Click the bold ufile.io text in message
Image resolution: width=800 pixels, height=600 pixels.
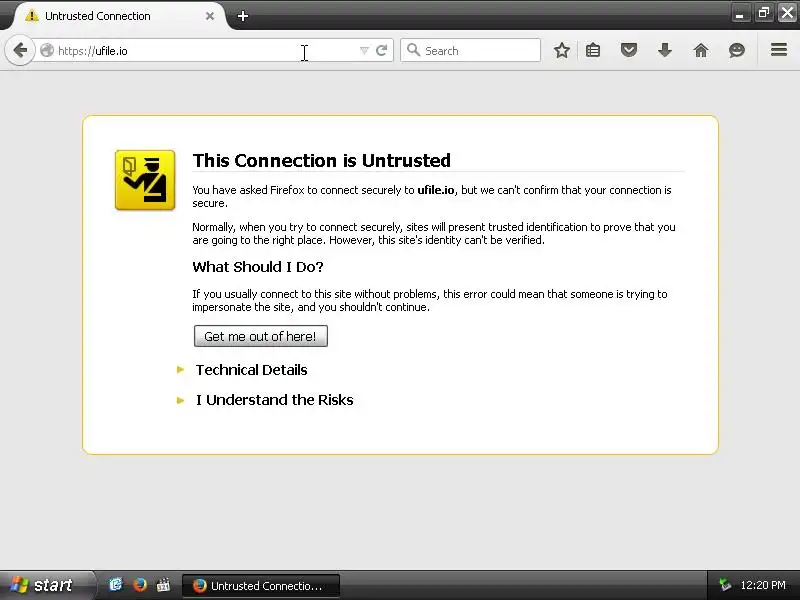click(436, 190)
